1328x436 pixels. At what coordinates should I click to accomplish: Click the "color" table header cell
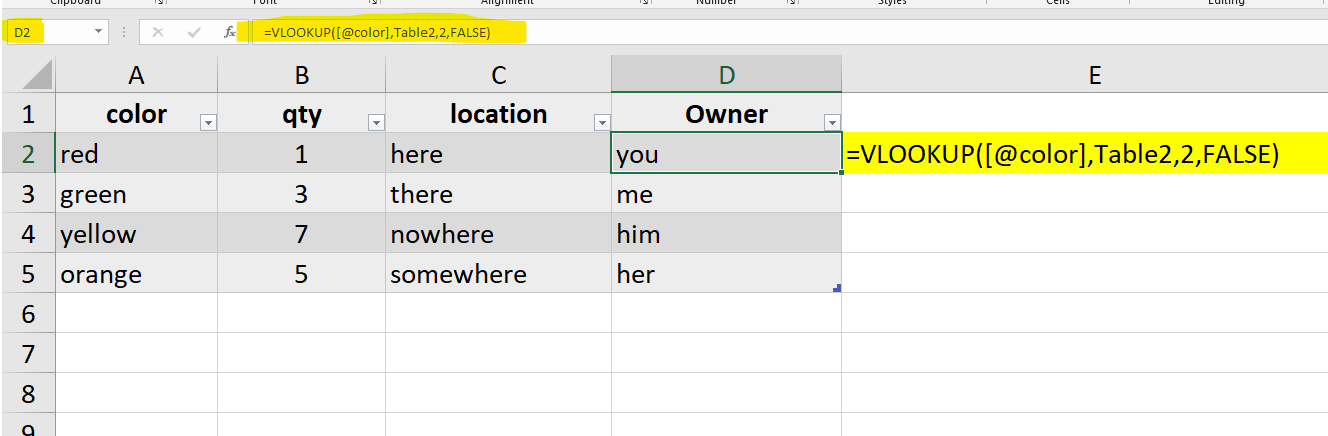tap(136, 114)
